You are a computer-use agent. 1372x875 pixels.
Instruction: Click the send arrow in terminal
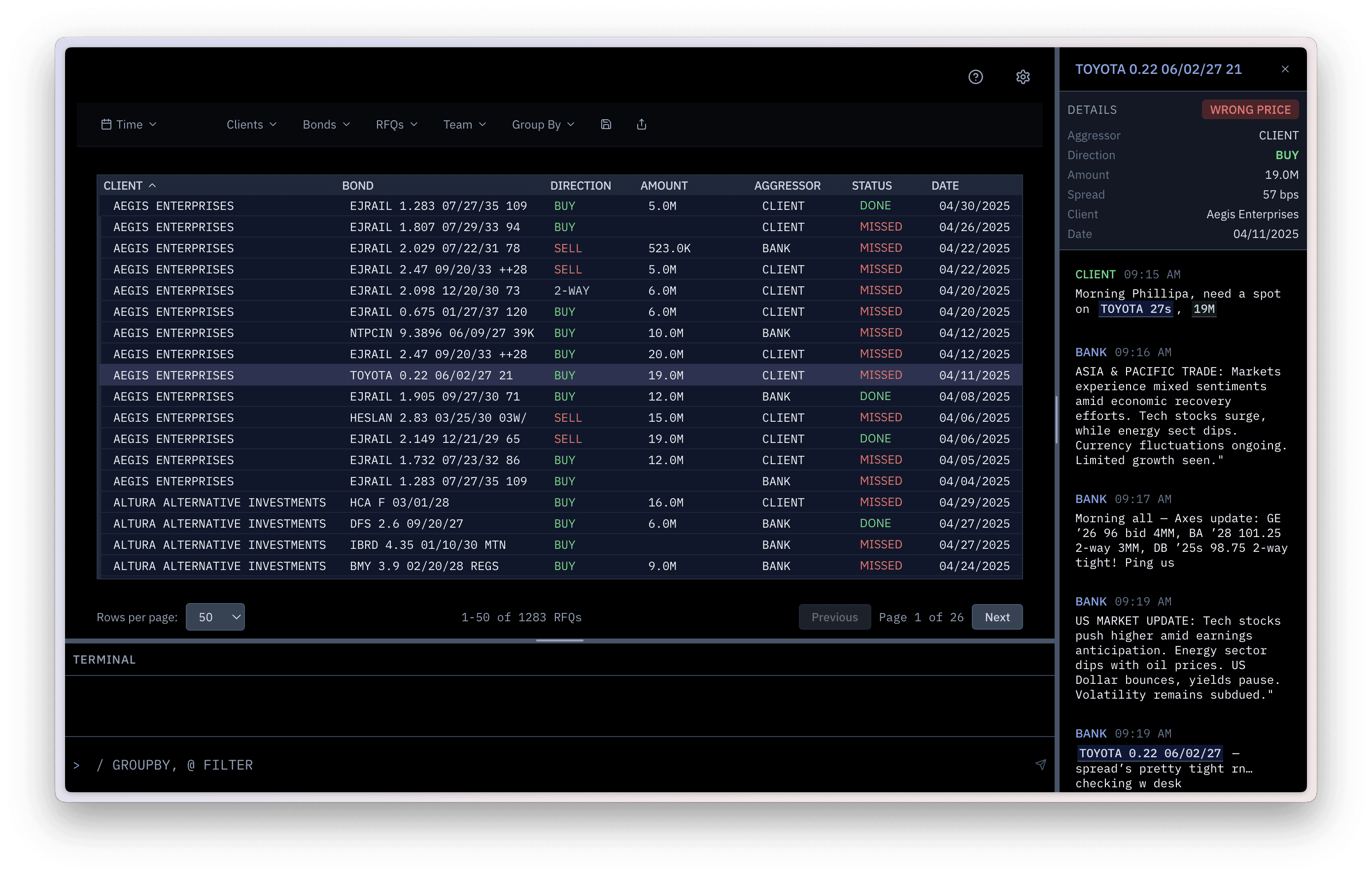coord(1040,765)
